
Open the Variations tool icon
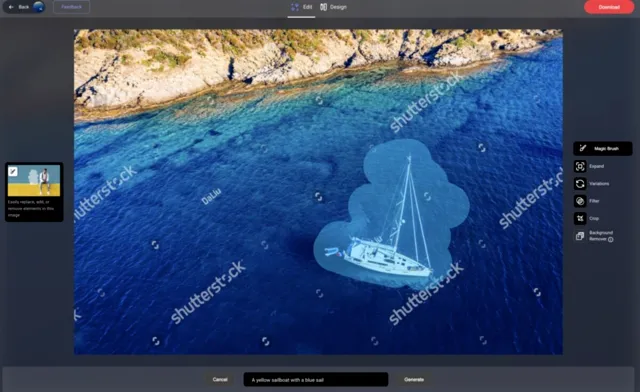click(580, 184)
